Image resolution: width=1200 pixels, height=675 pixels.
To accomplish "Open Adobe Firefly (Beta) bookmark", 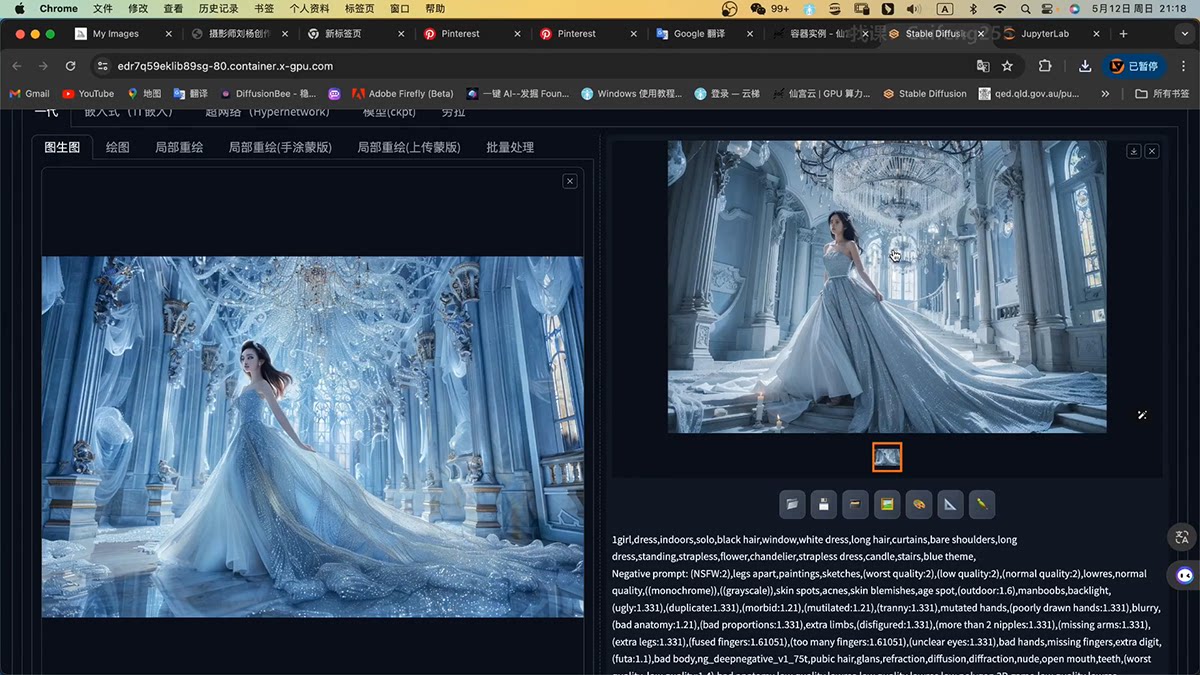I will tap(403, 94).
